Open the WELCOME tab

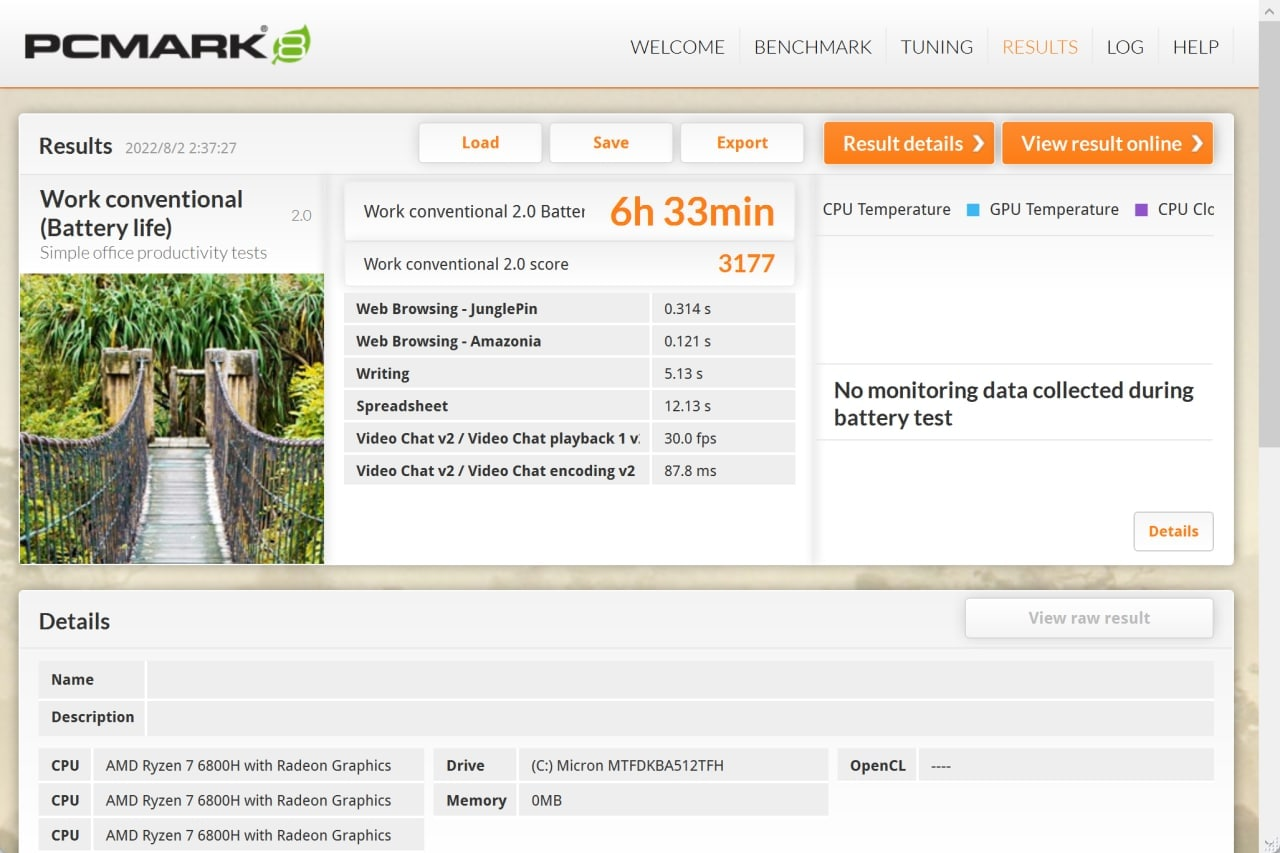click(x=677, y=47)
